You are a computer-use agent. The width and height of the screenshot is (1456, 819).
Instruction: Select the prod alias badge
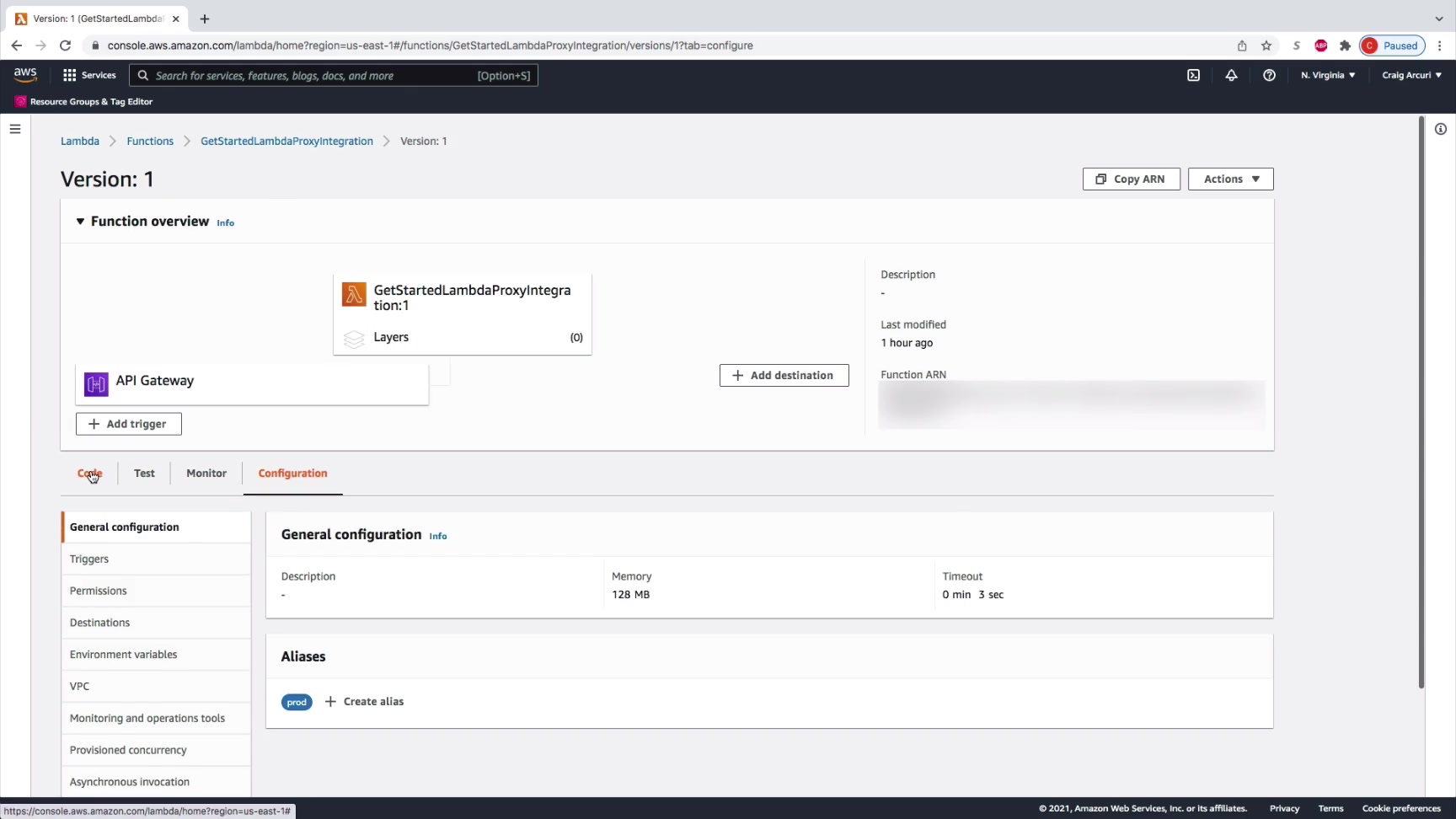click(297, 702)
